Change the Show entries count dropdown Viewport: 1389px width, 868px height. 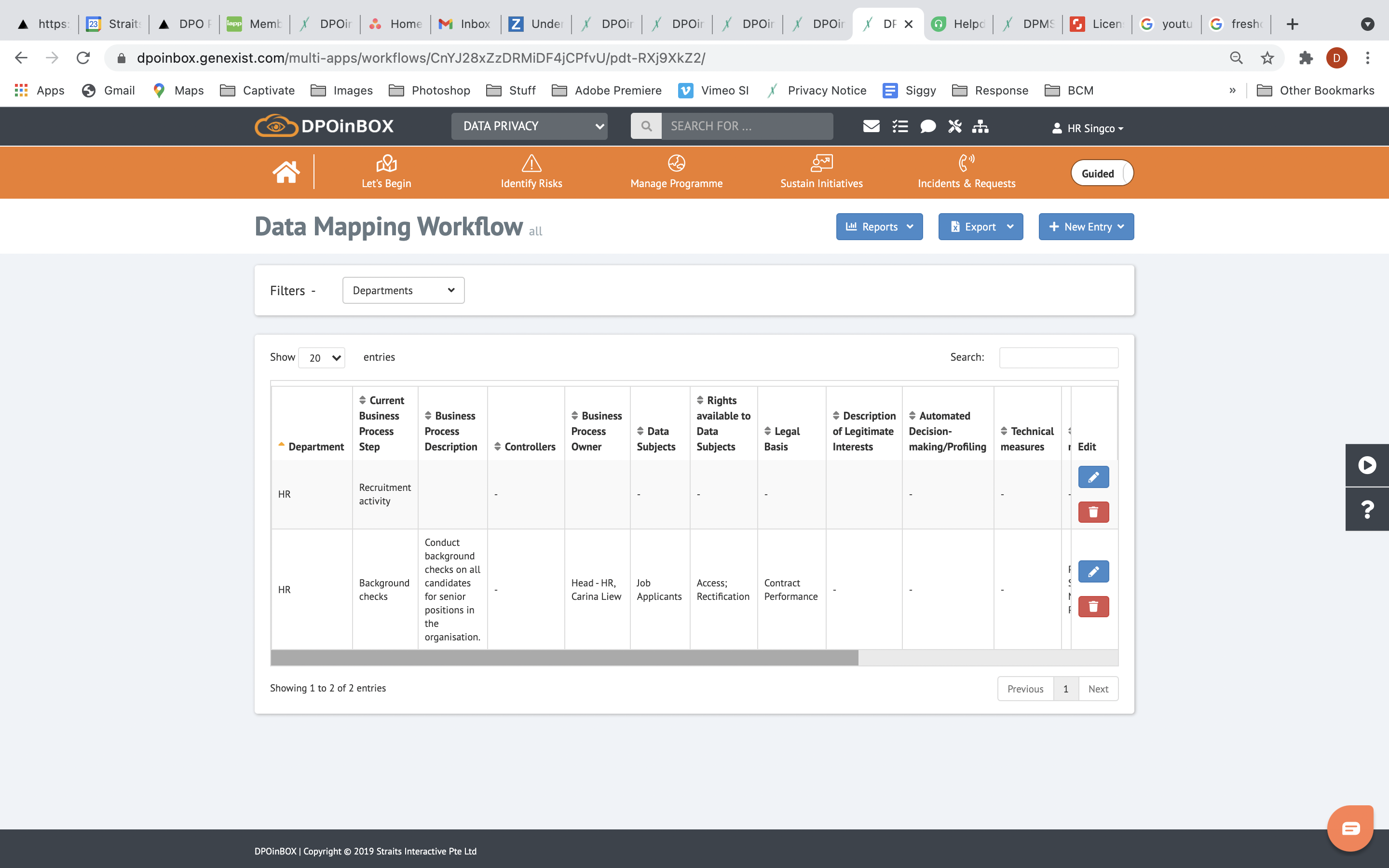(321, 358)
